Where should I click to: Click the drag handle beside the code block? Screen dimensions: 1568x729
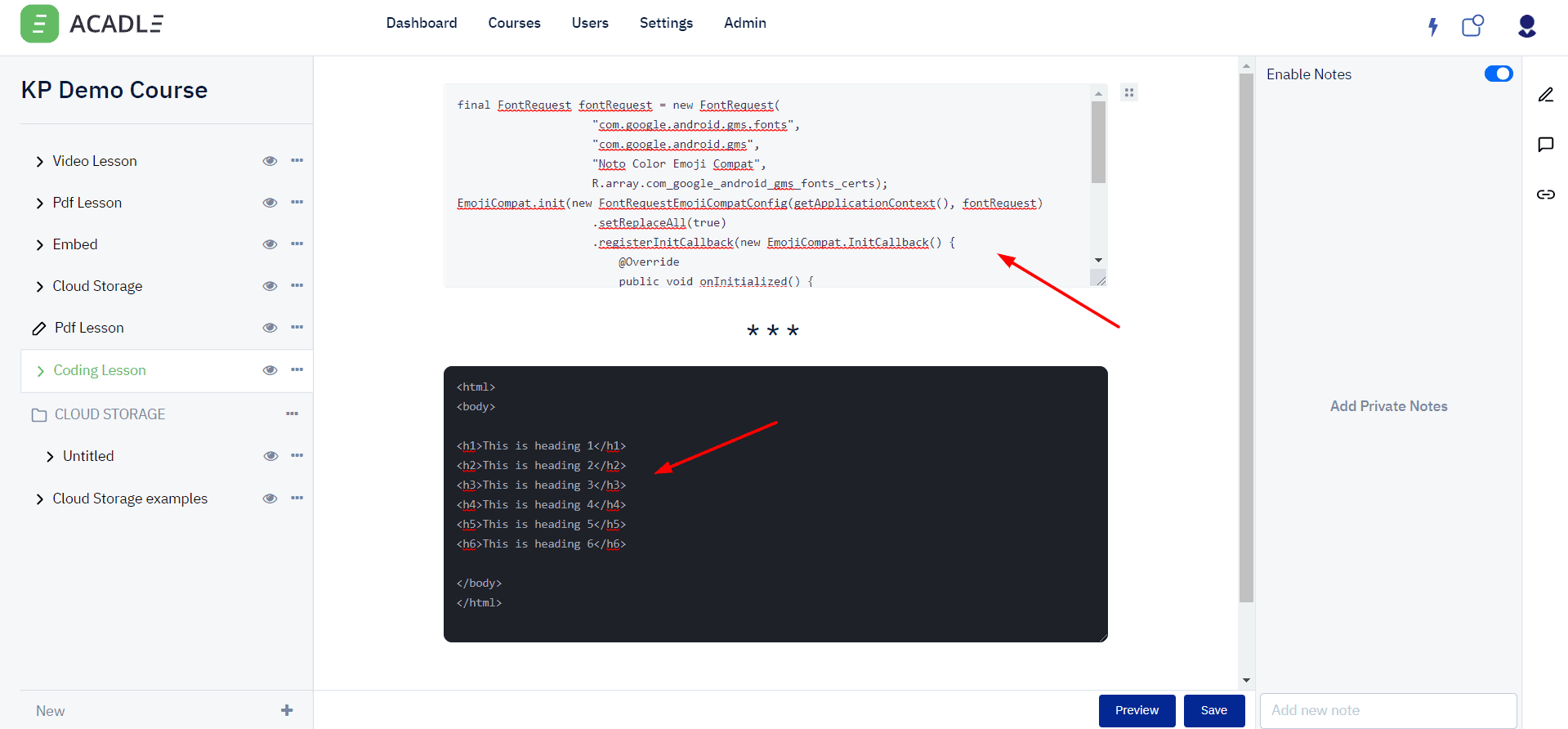coord(1129,93)
